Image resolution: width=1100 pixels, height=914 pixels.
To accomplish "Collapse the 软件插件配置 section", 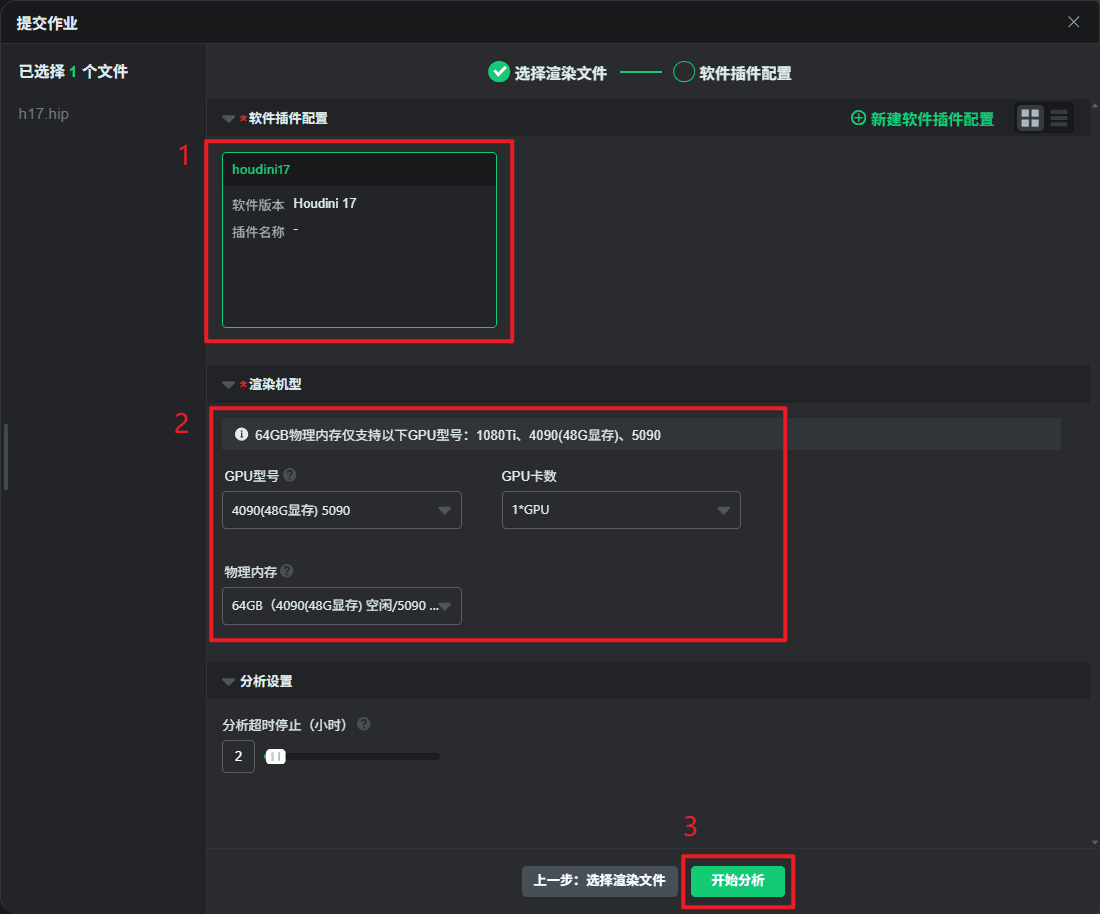I will [229, 119].
